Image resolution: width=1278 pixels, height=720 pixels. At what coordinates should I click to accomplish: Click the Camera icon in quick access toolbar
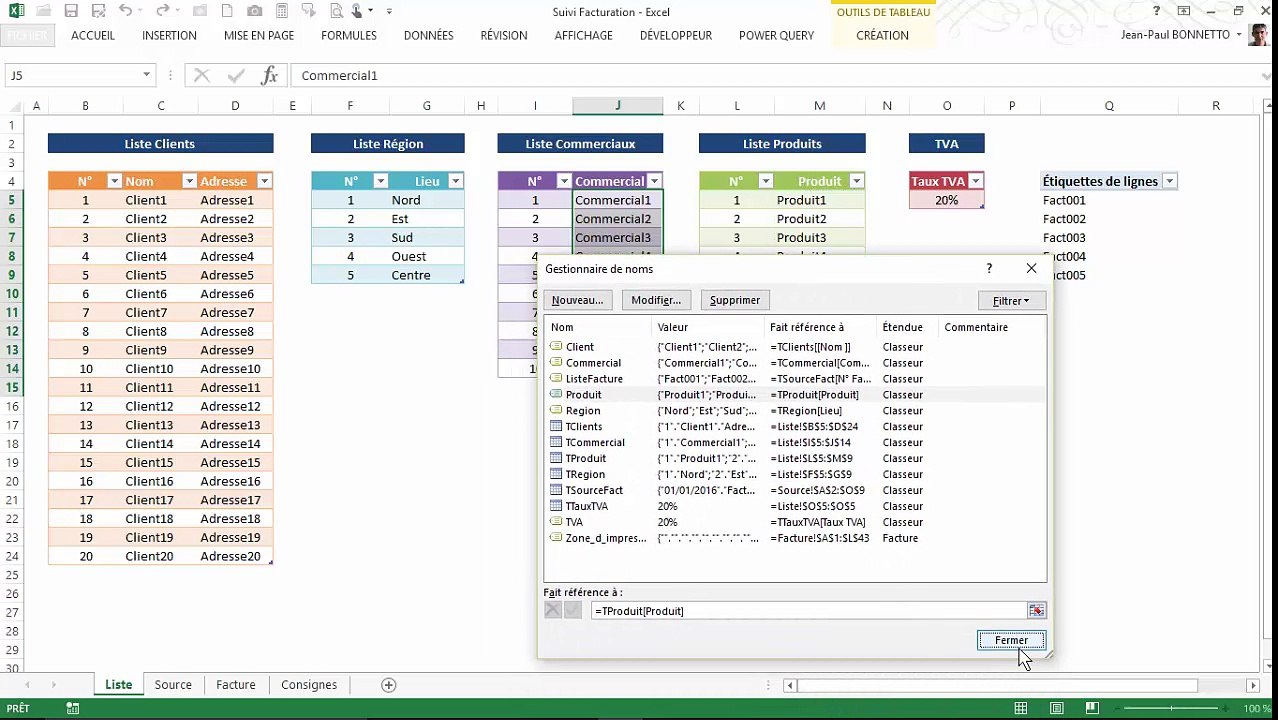coord(255,11)
